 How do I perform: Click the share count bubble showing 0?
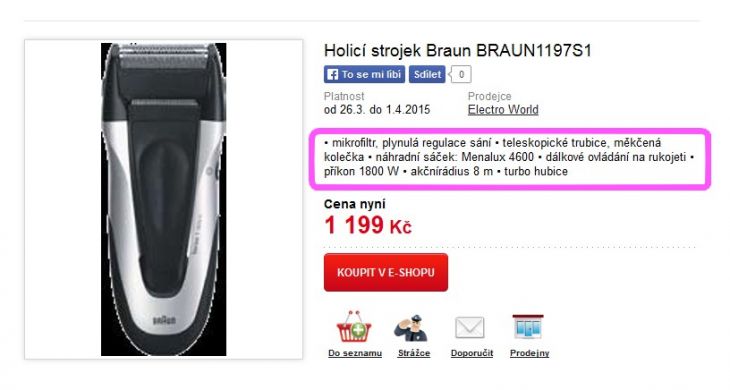coord(461,74)
